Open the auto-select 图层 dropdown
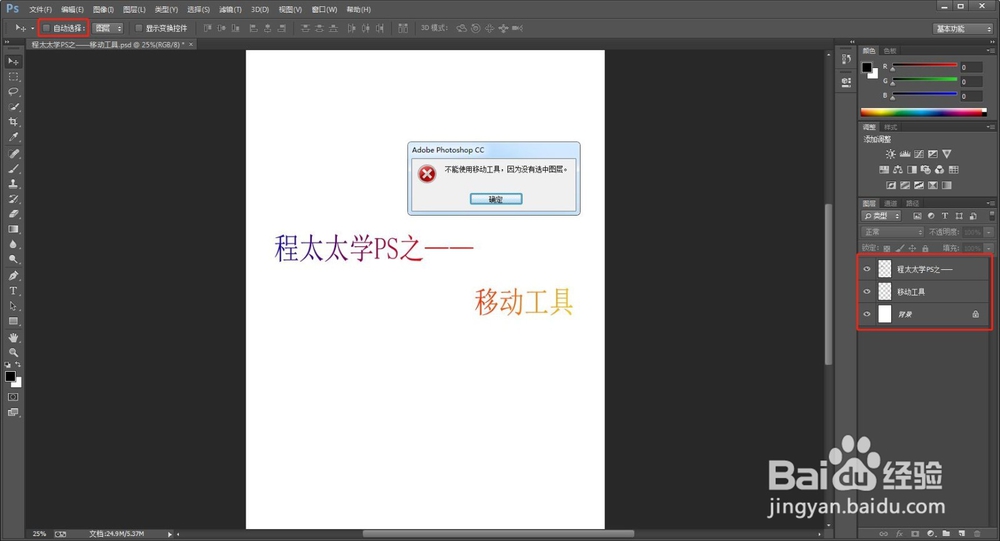Image resolution: width=1000 pixels, height=541 pixels. (108, 28)
